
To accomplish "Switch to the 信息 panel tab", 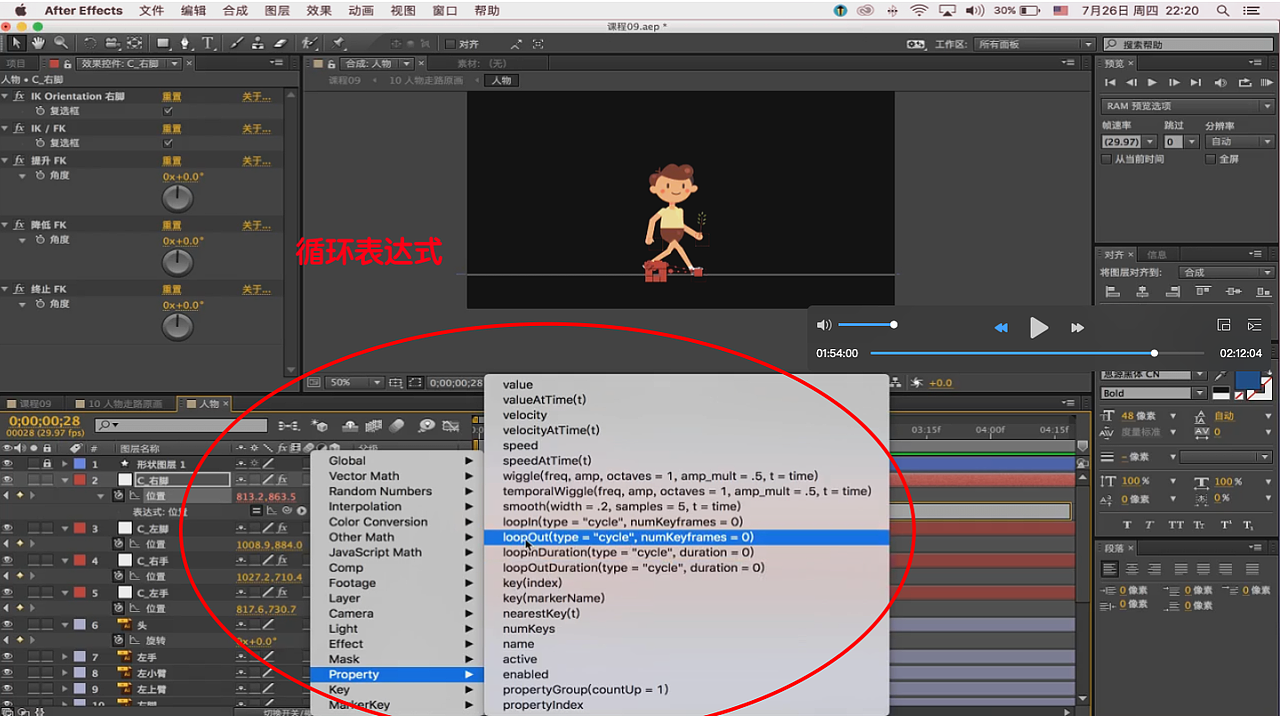I will pos(1156,255).
